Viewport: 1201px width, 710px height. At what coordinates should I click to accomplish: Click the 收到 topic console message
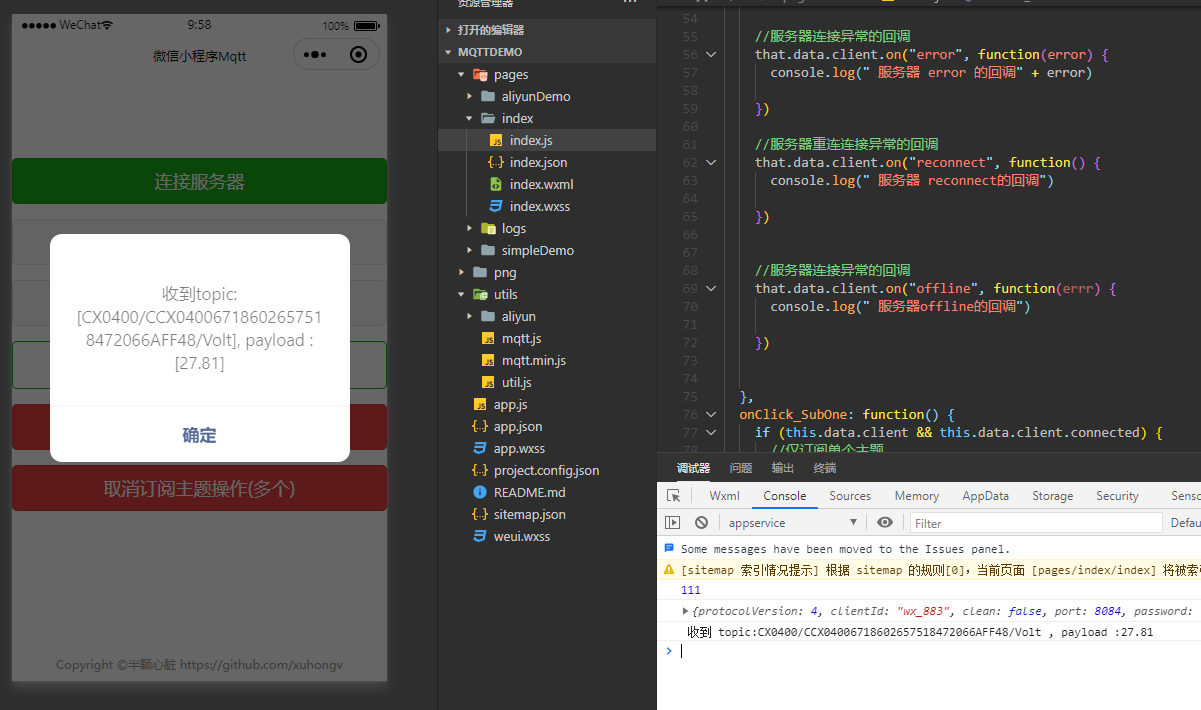coord(920,632)
